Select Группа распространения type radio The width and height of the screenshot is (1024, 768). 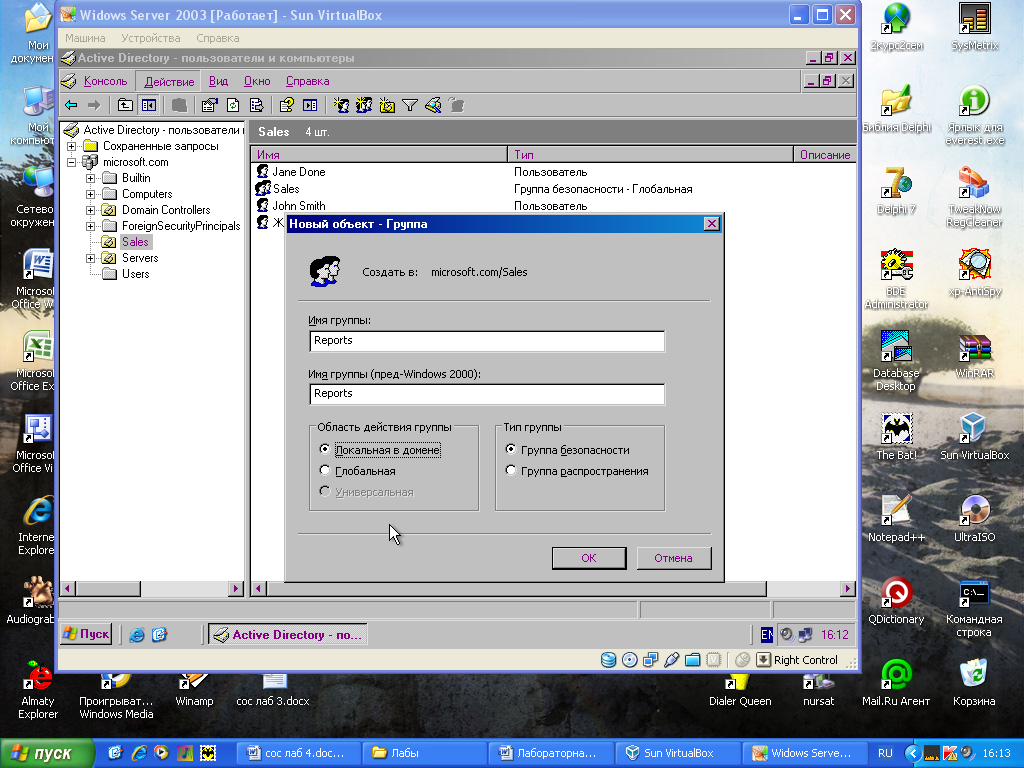click(x=511, y=470)
